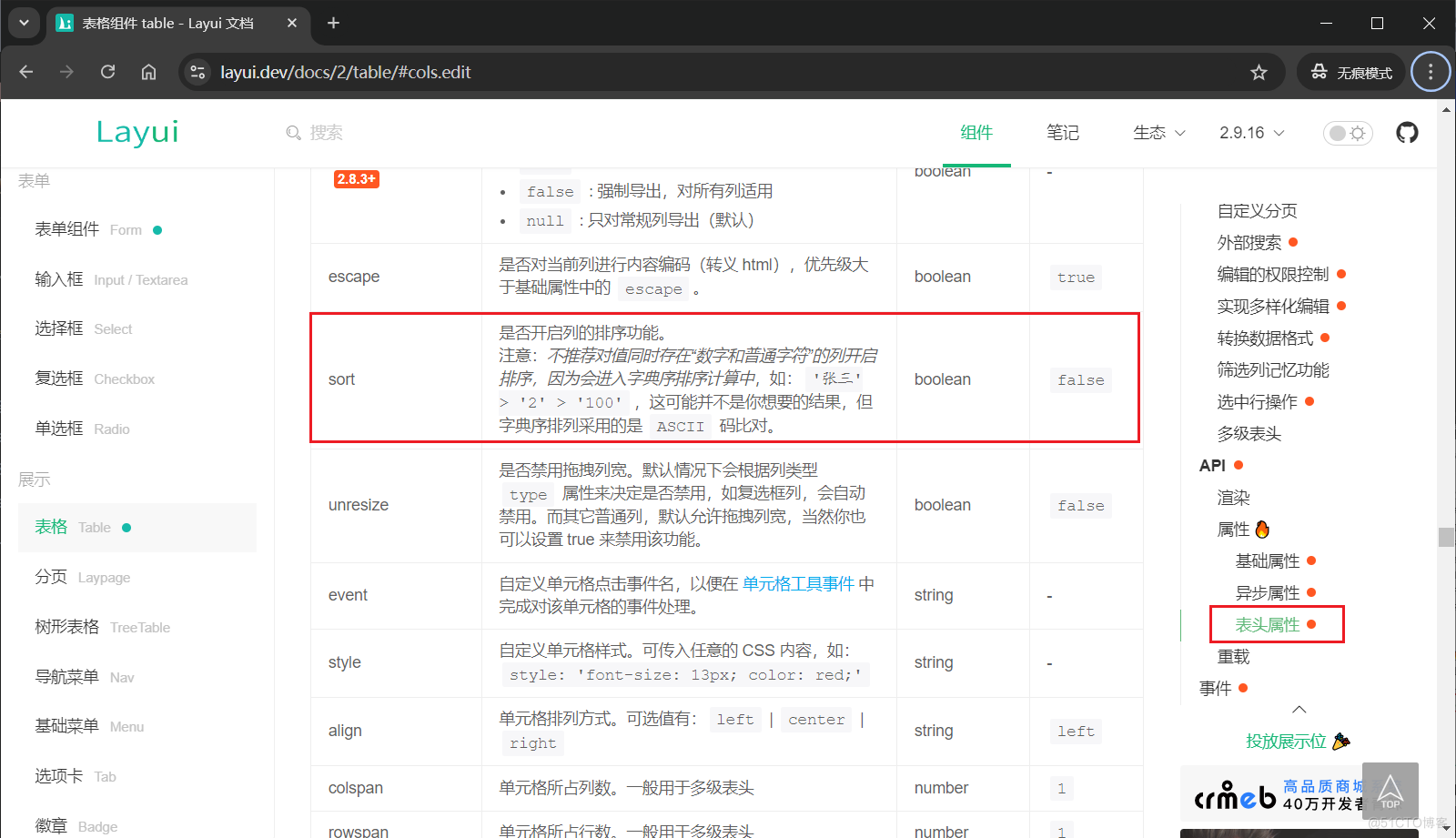Image resolution: width=1456 pixels, height=838 pixels.
Task: Focus the 搜索 search box
Action: tap(326, 133)
